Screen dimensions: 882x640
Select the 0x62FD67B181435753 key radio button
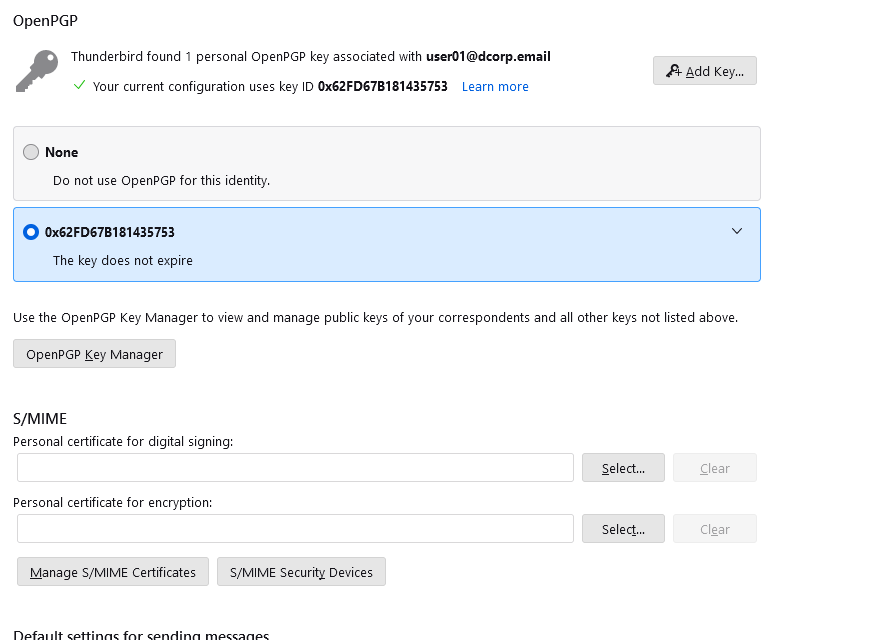30,231
